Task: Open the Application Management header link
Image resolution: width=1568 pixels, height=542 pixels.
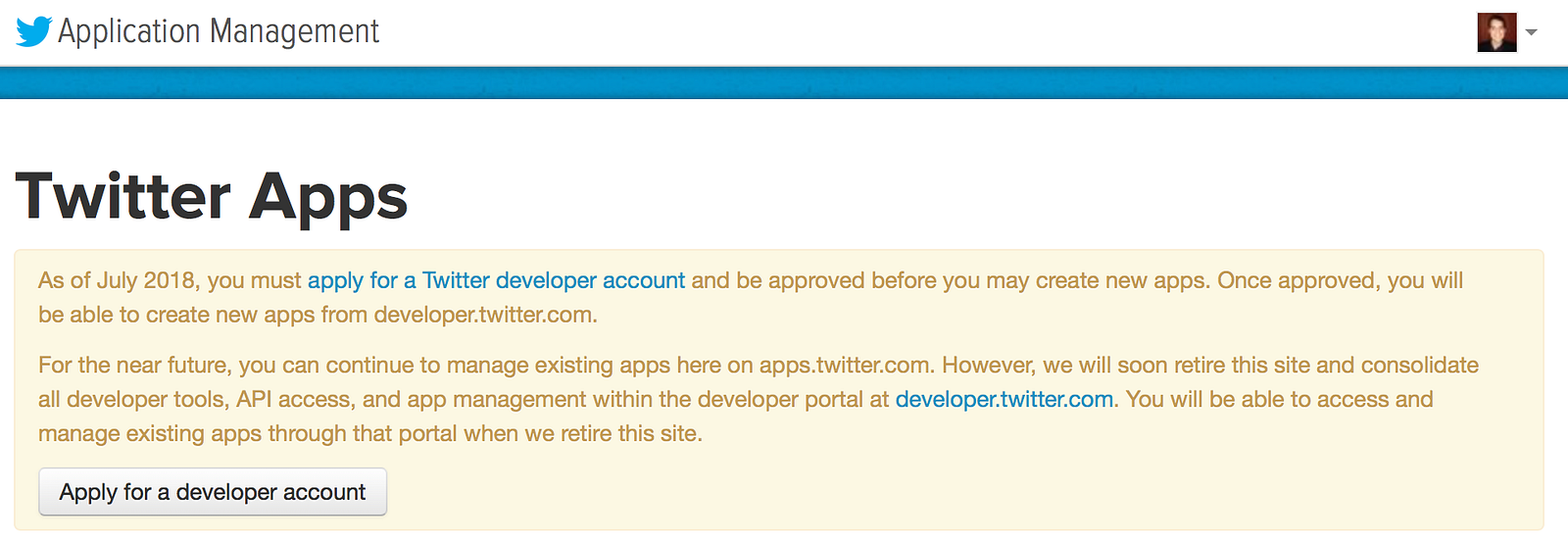Action: [x=218, y=31]
